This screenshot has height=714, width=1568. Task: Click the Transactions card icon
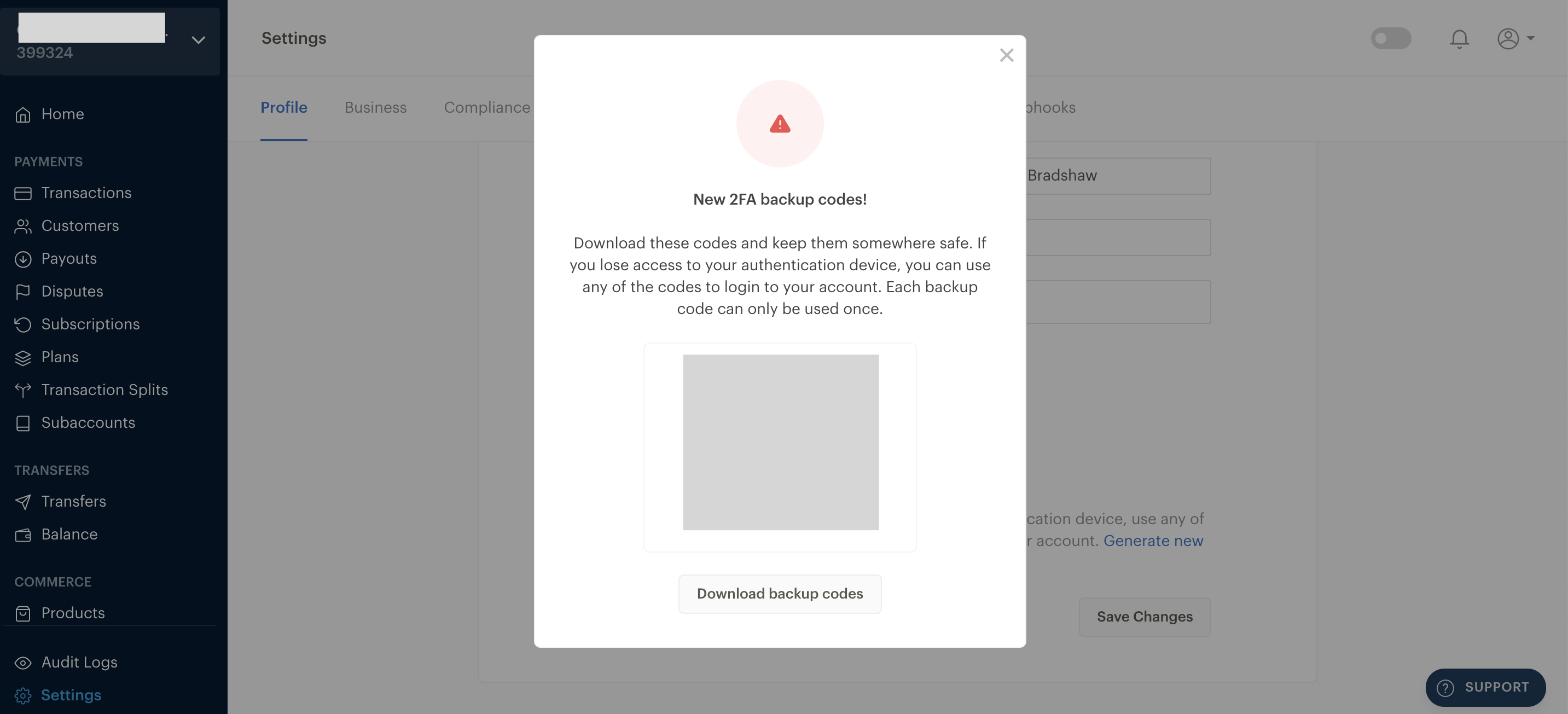[22, 193]
